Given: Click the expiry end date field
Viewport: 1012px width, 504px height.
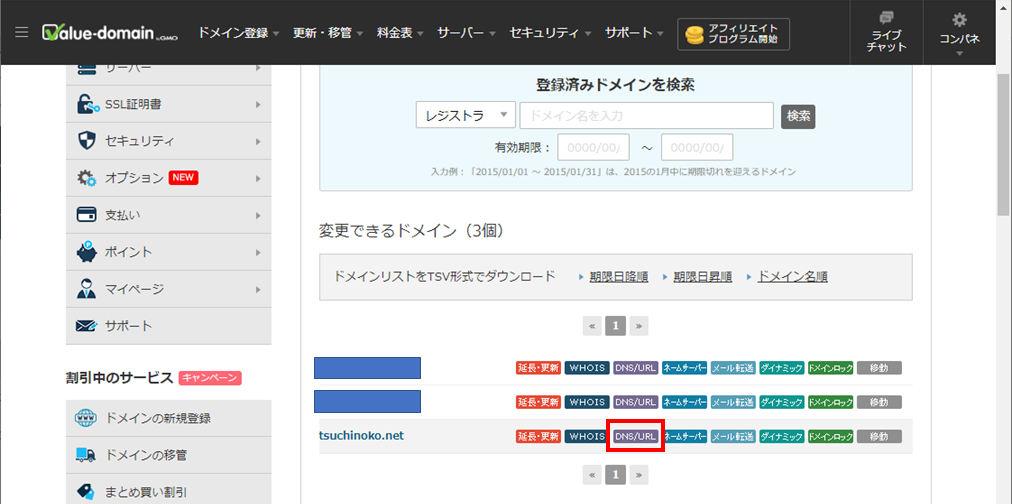Looking at the screenshot, I should 697,147.
